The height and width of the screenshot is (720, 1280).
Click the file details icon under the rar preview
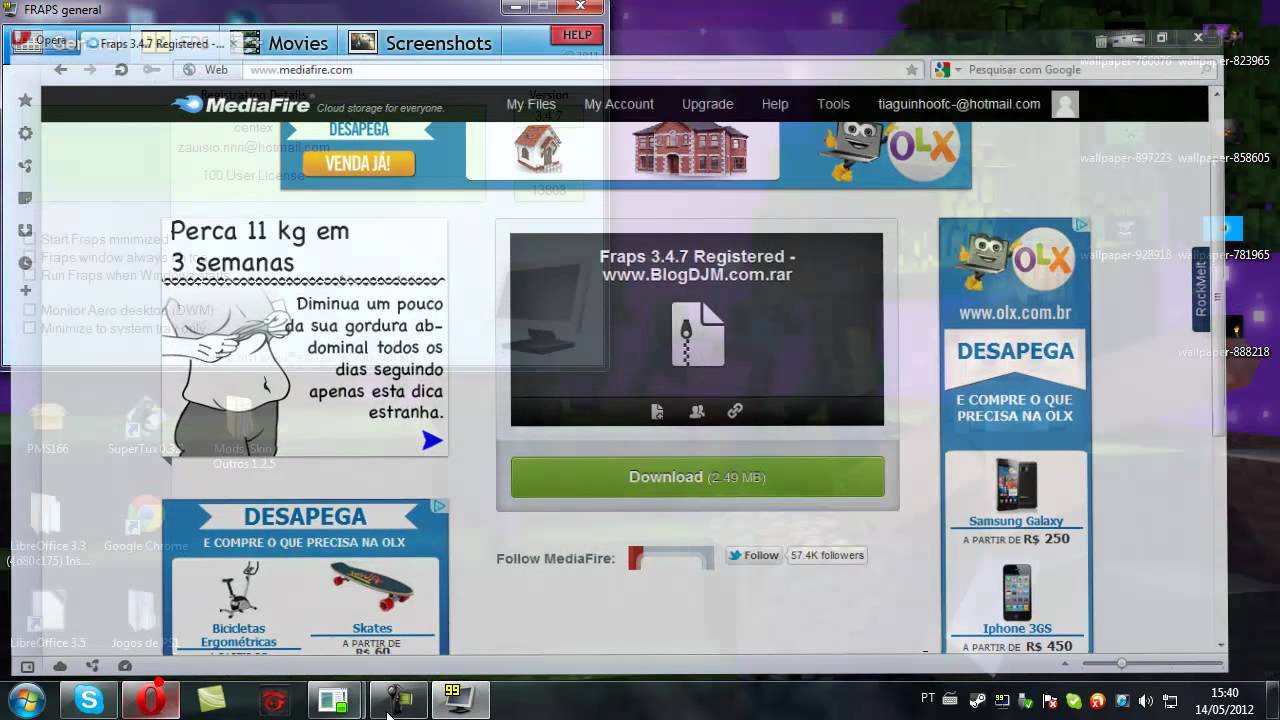pos(657,411)
